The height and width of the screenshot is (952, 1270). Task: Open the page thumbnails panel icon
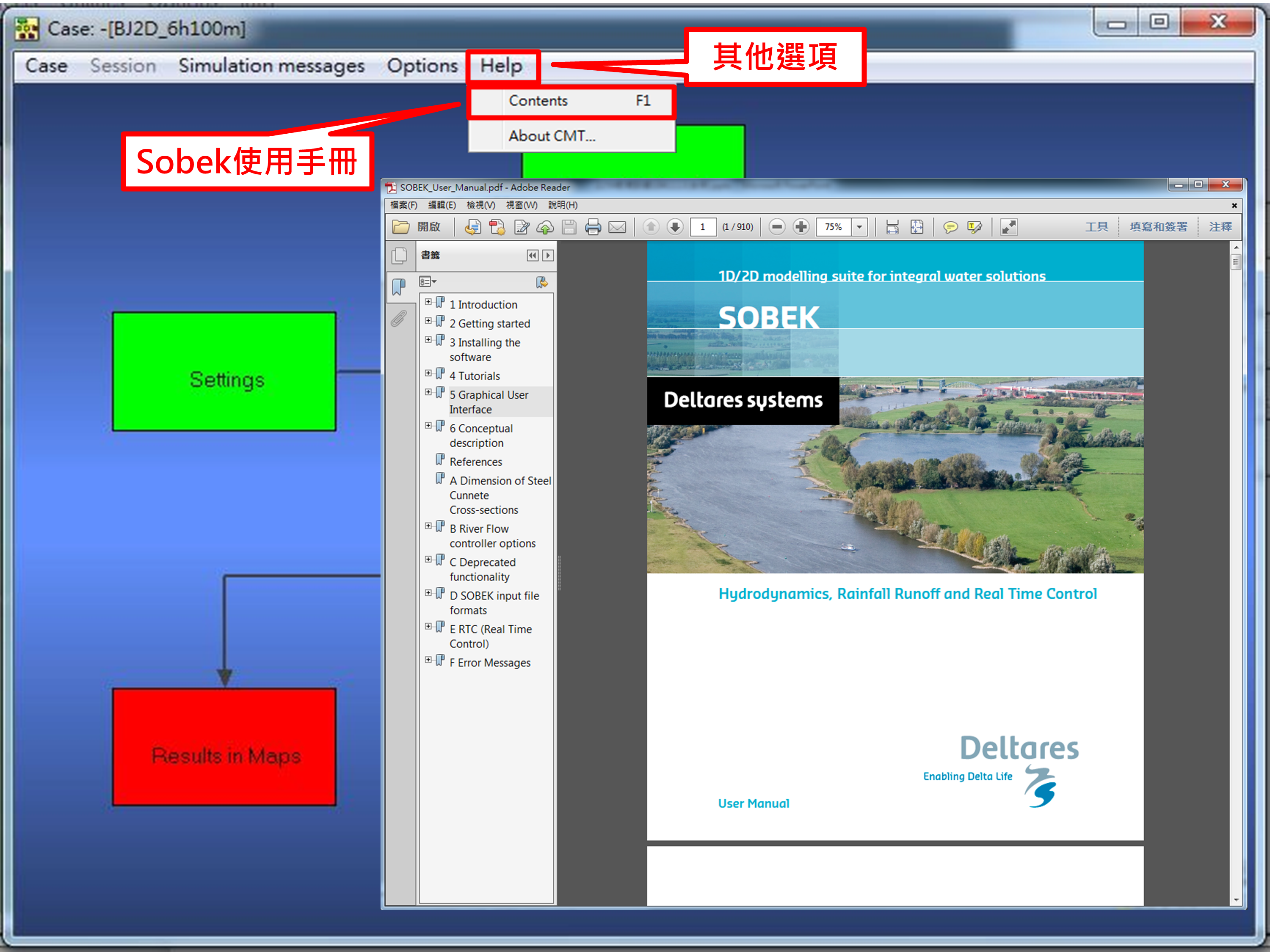pyautogui.click(x=400, y=256)
